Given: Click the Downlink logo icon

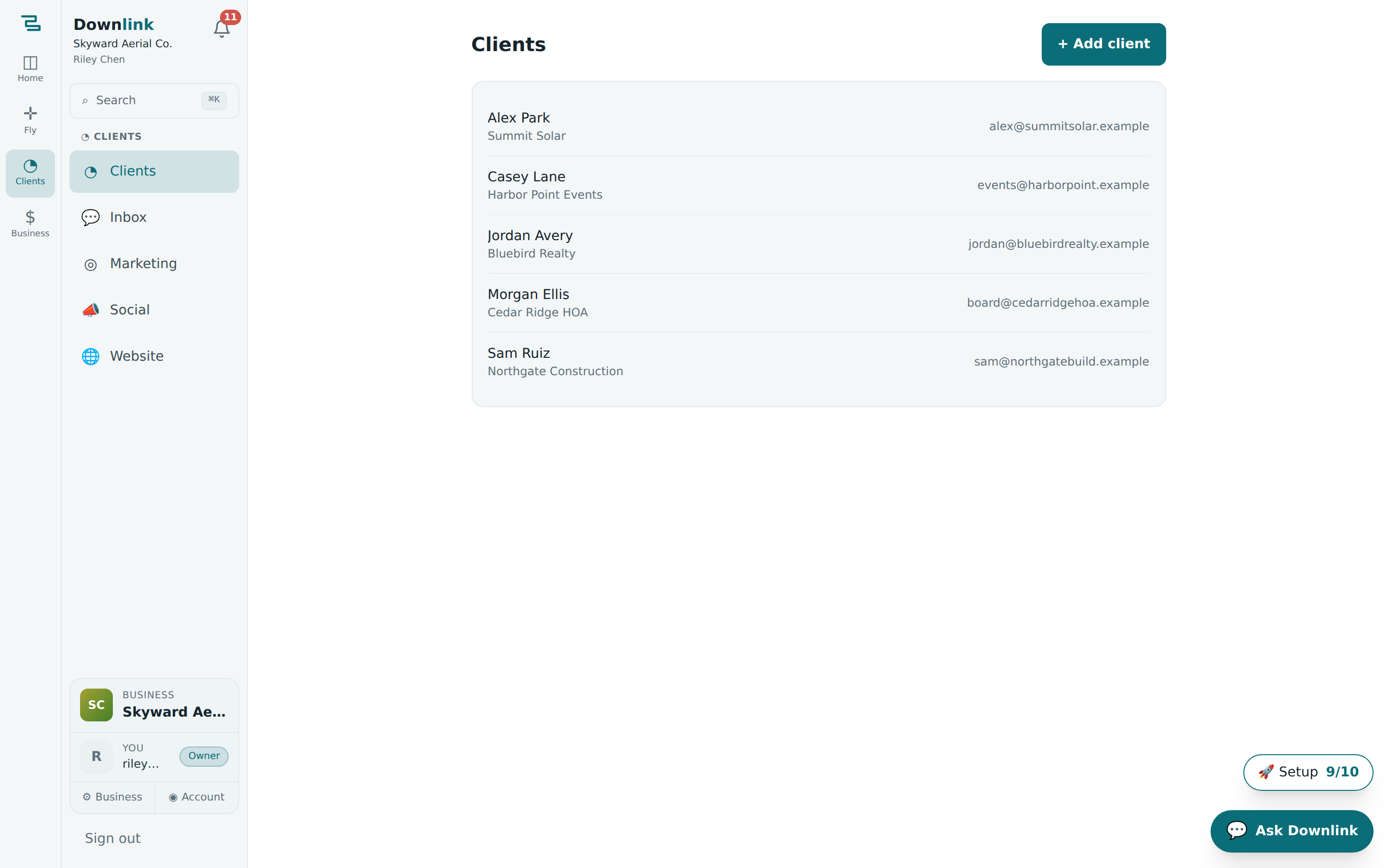Looking at the screenshot, I should (x=30, y=24).
